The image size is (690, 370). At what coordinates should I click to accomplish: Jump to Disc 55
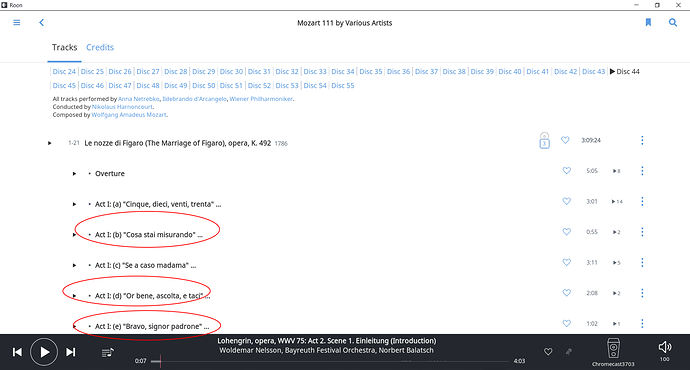(343, 85)
